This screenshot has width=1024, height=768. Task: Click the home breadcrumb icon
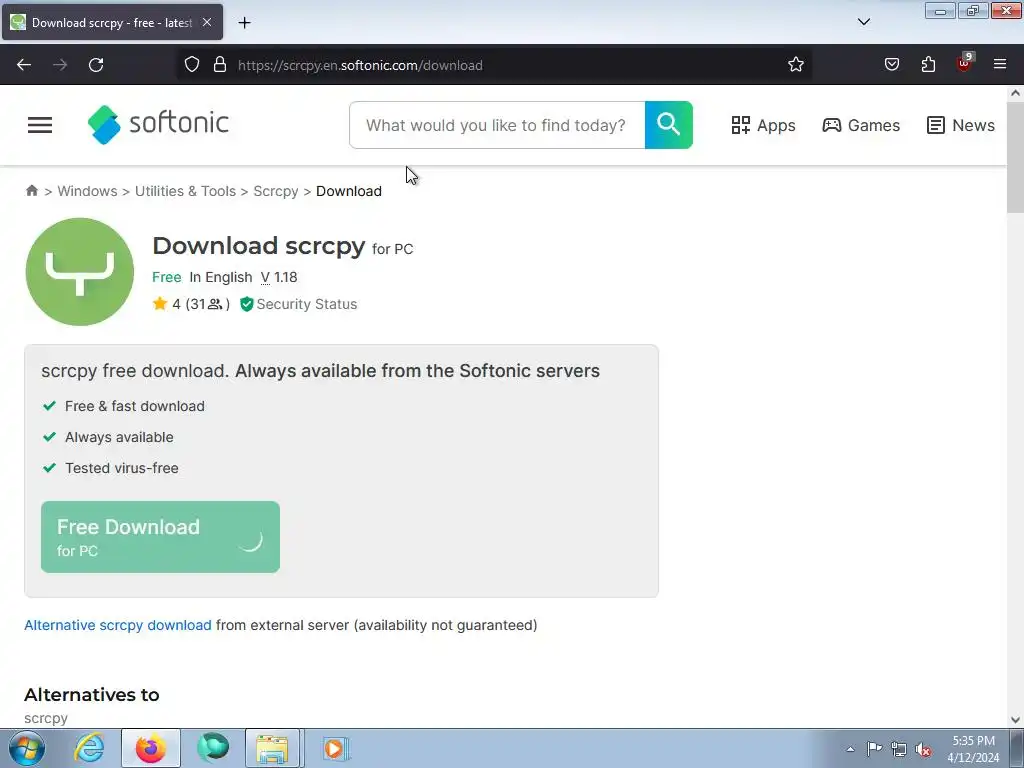tap(31, 191)
